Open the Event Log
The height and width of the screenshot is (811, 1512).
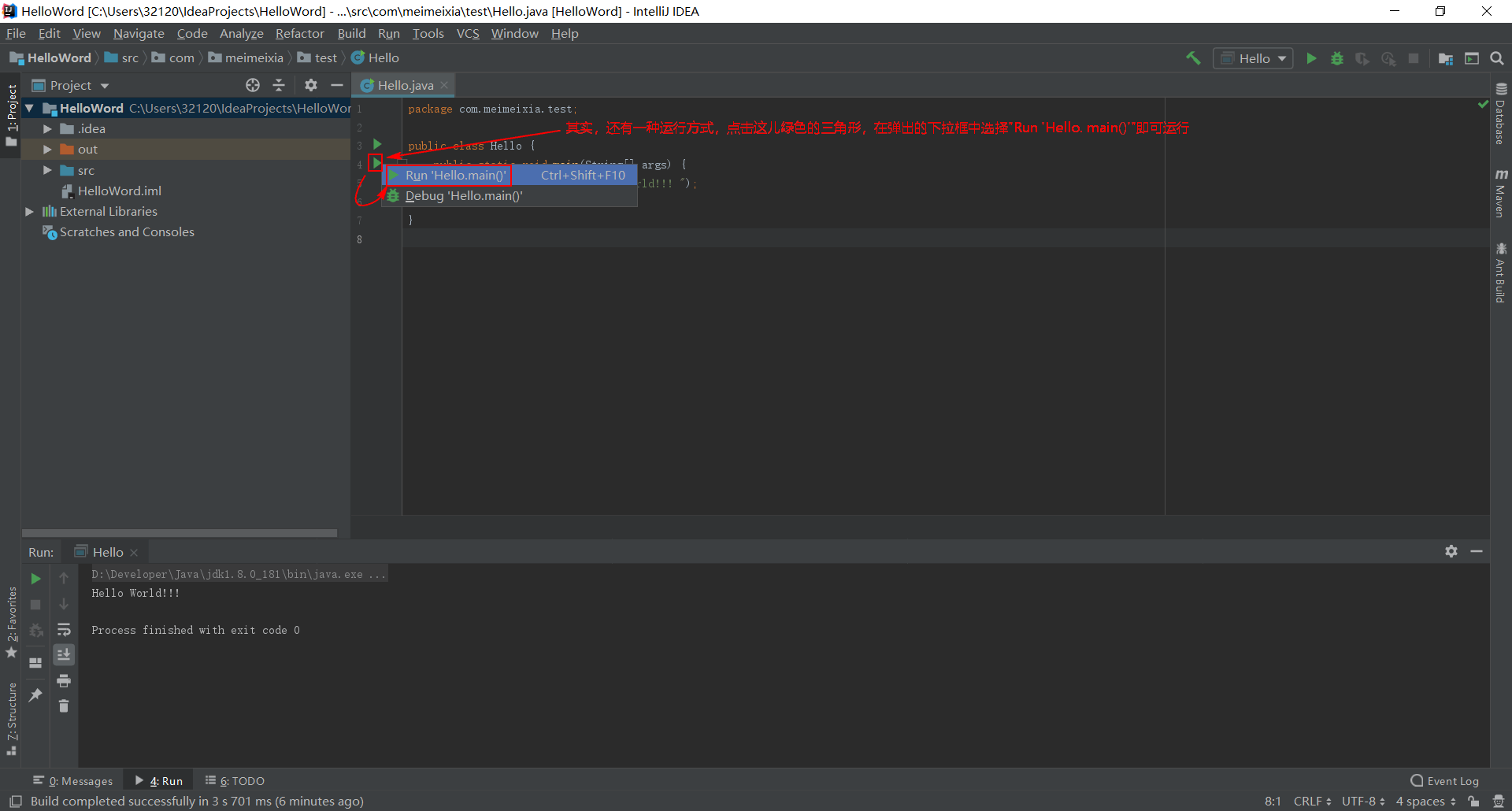(x=1445, y=780)
